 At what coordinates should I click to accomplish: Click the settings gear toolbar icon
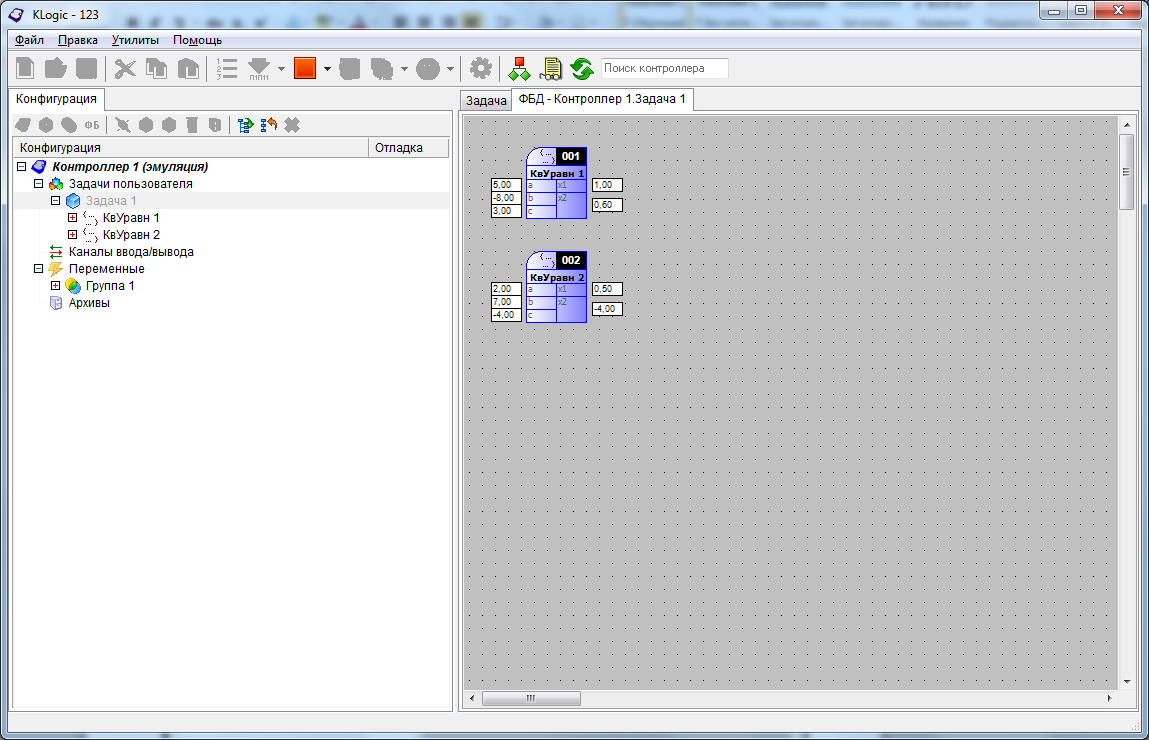click(x=481, y=68)
